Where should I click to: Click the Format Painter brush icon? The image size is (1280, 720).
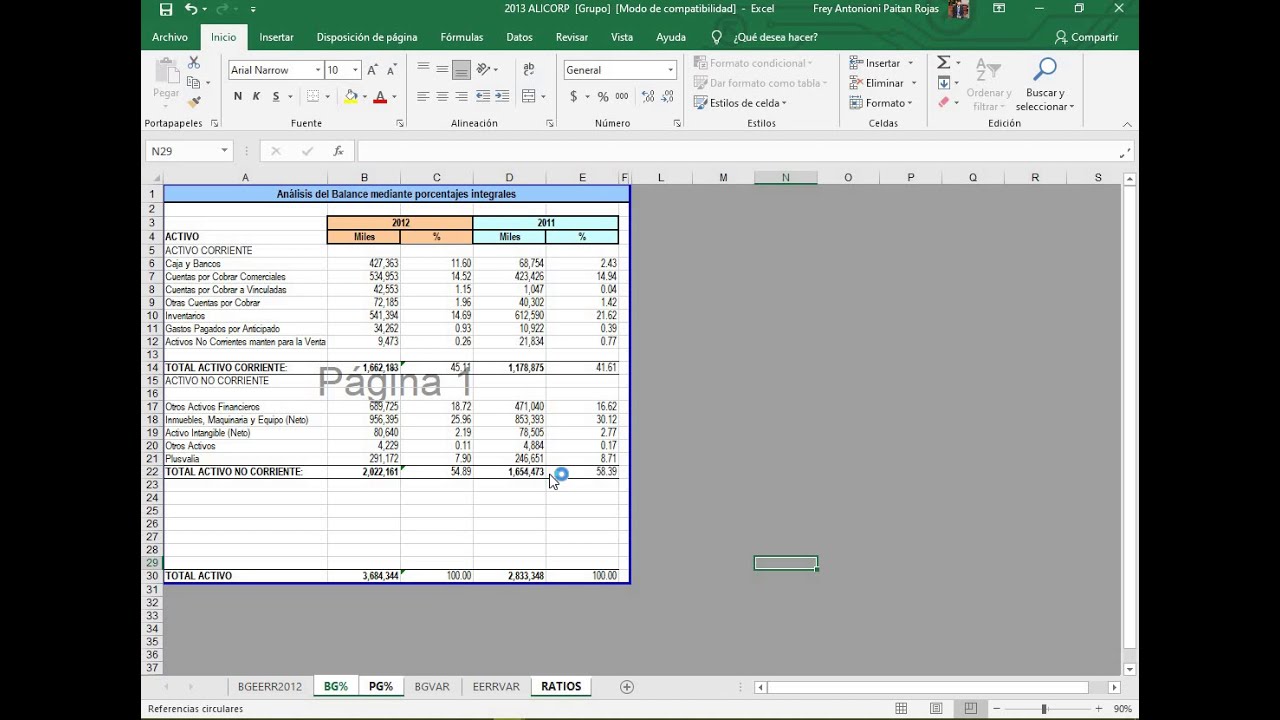(x=194, y=102)
